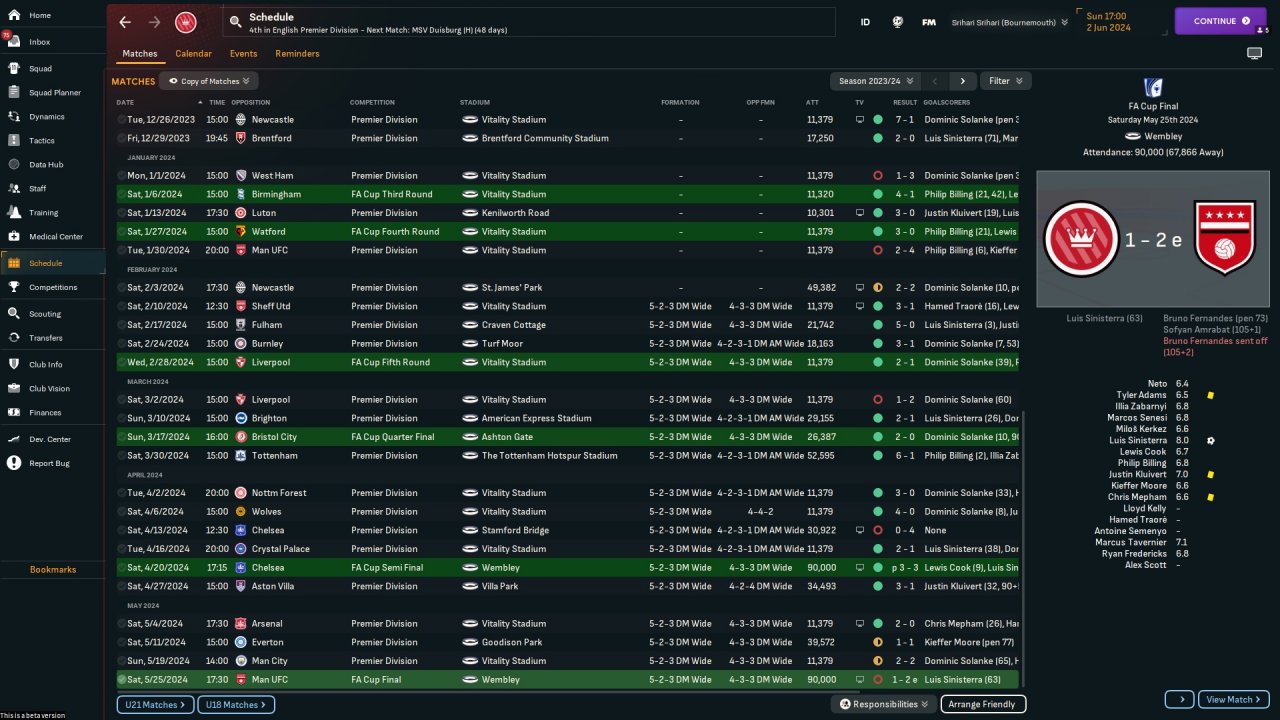Image resolution: width=1280 pixels, height=720 pixels.
Task: Open the FM menu icon
Action: pos(929,22)
